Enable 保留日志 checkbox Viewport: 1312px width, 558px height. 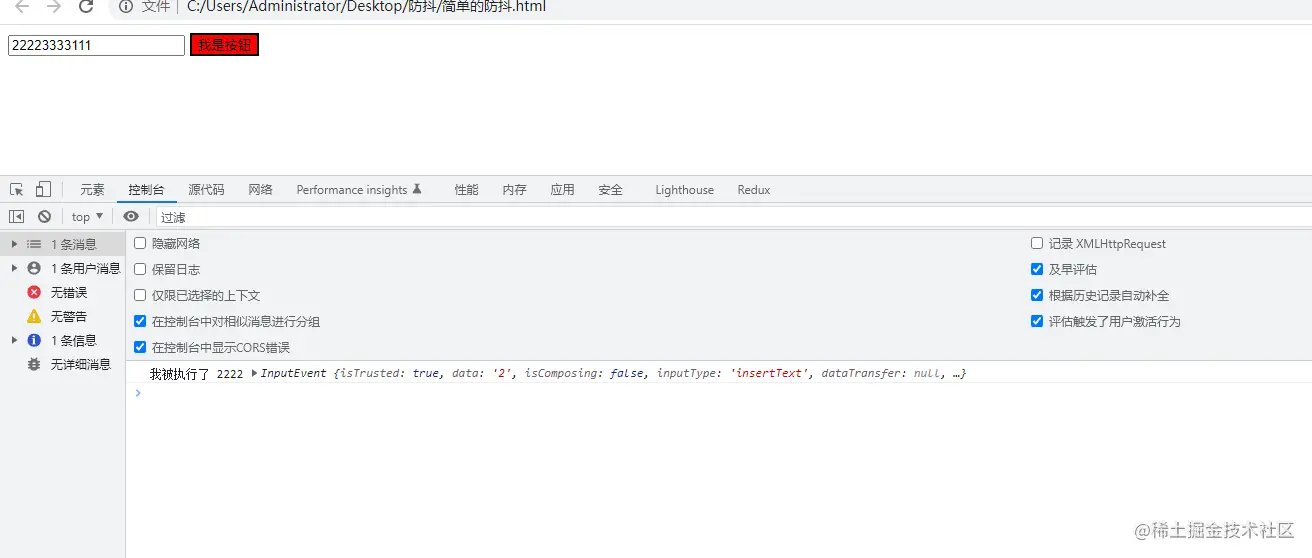point(140,269)
